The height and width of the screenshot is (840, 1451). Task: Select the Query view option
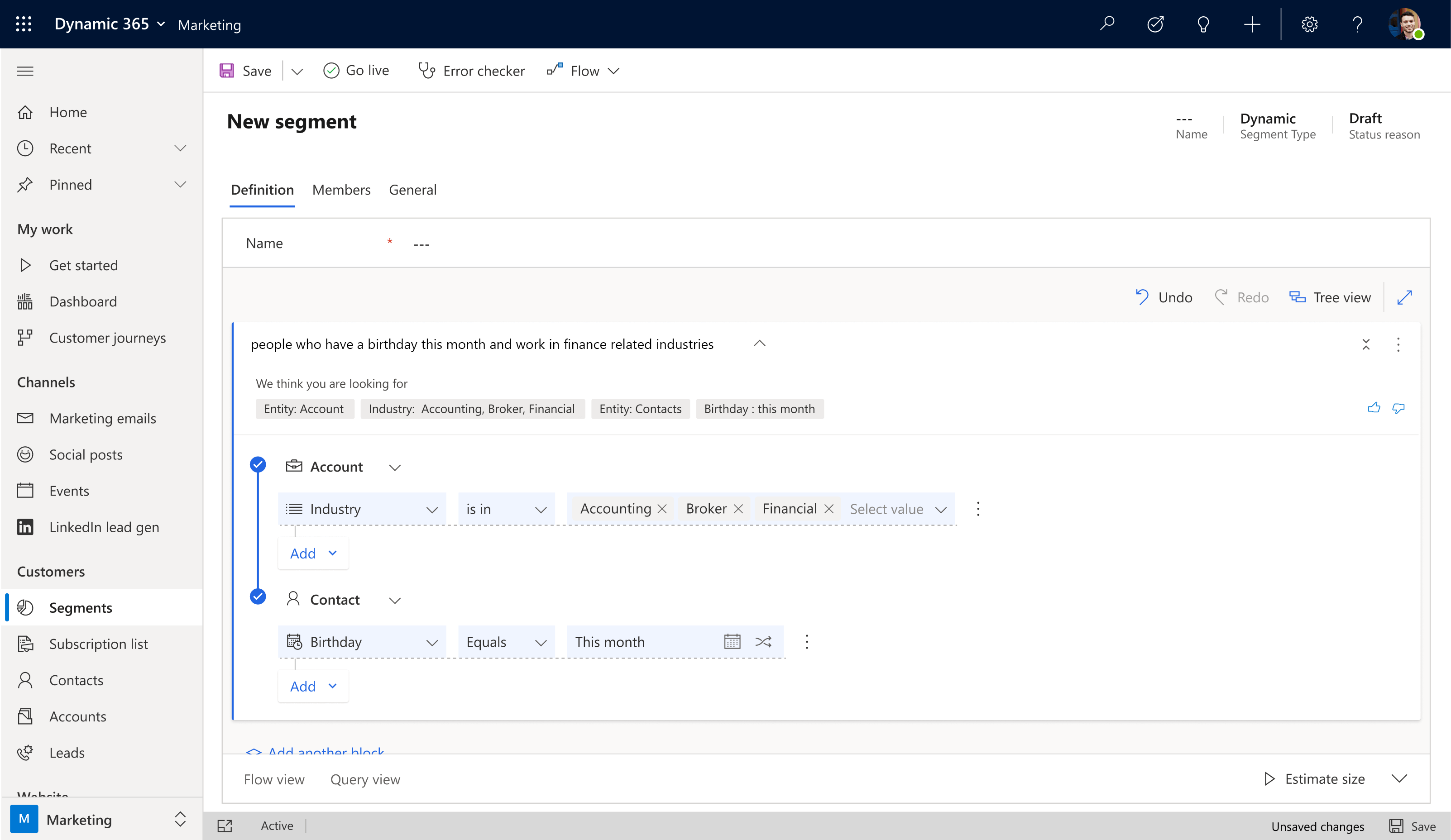(x=365, y=779)
